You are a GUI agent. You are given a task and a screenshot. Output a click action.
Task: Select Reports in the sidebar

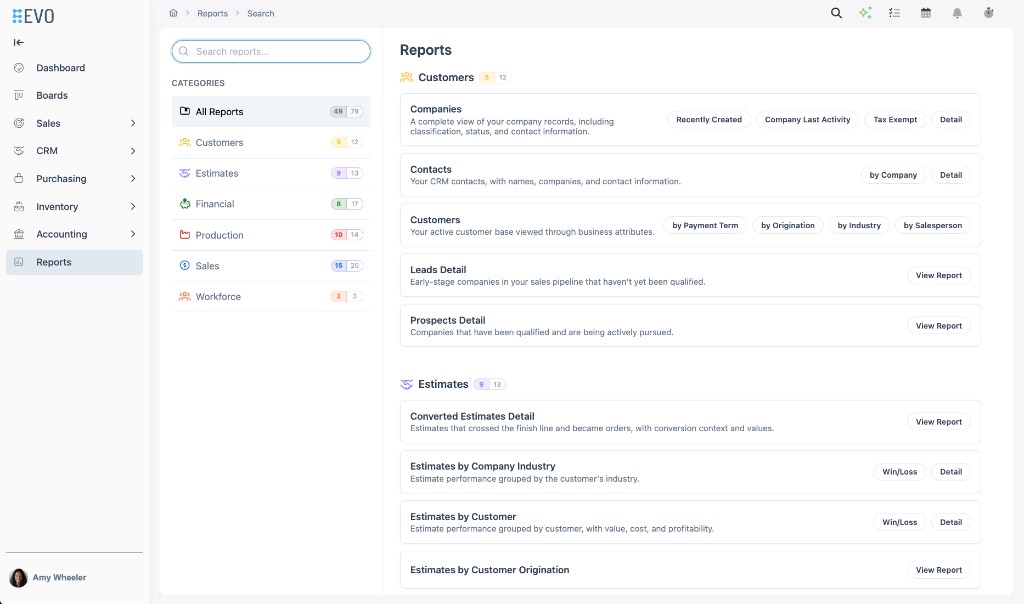74,262
